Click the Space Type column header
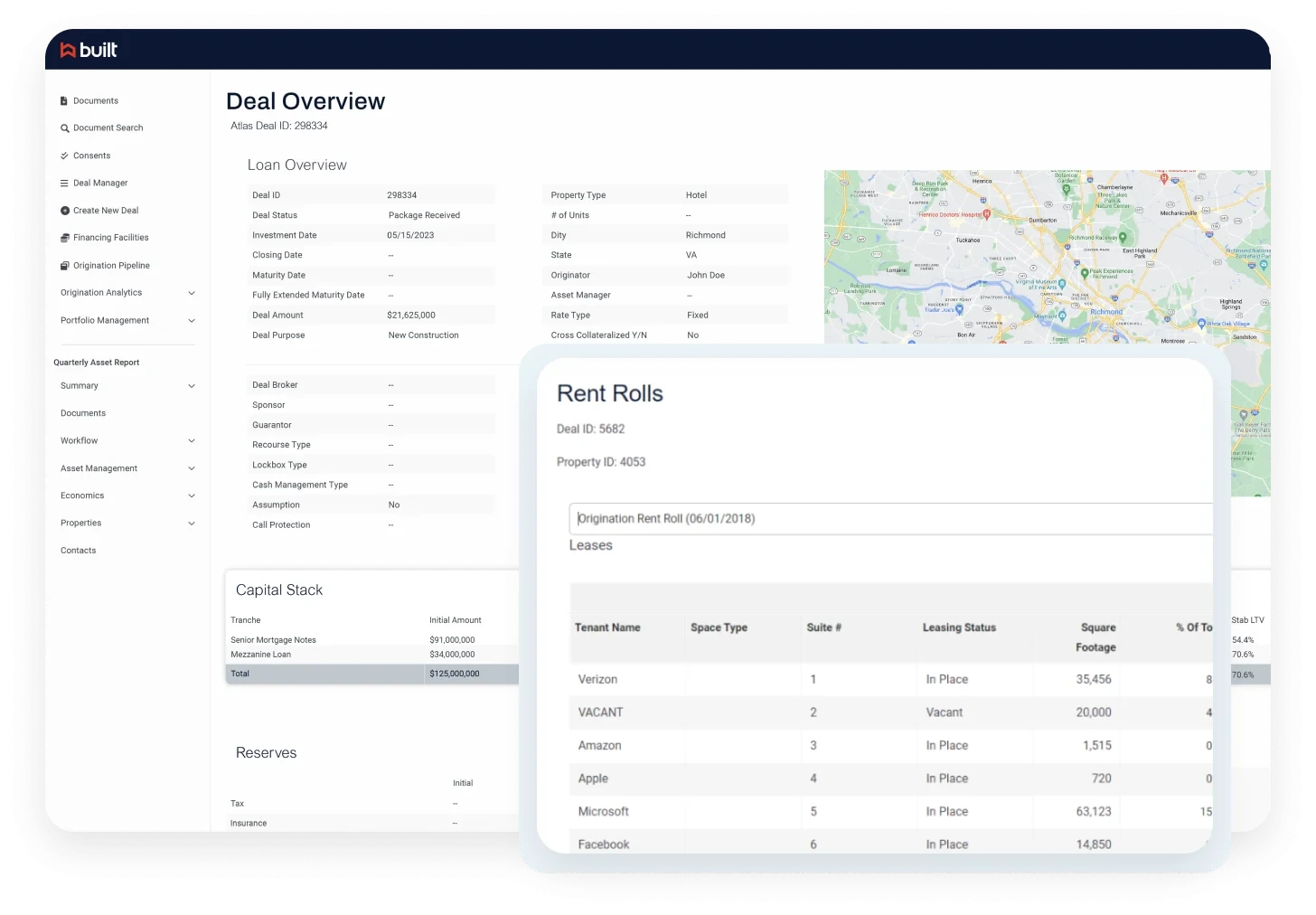Screen dimensions: 1316x915 point(719,627)
